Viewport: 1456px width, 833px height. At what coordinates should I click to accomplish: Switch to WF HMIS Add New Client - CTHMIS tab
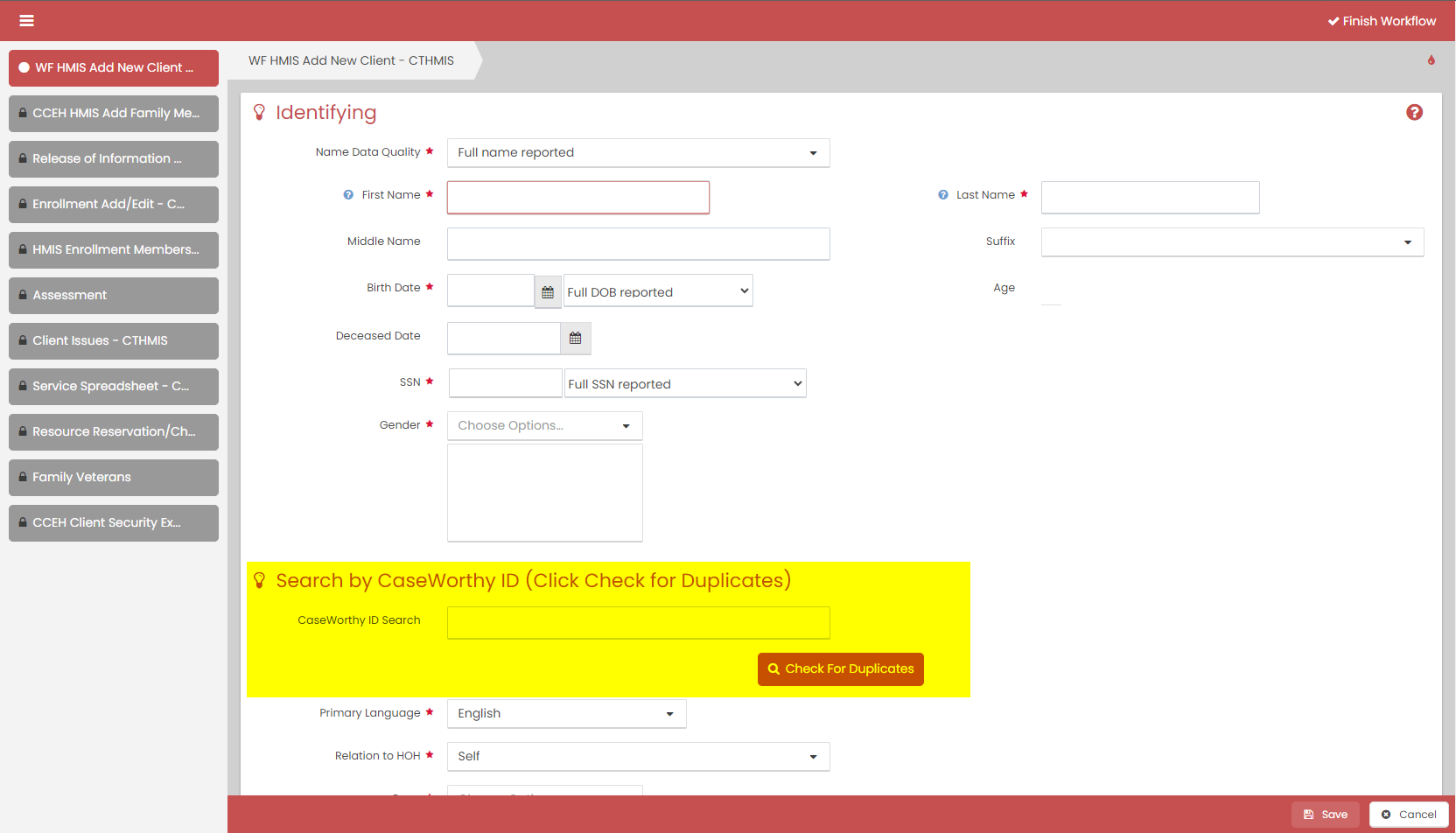[x=351, y=61]
